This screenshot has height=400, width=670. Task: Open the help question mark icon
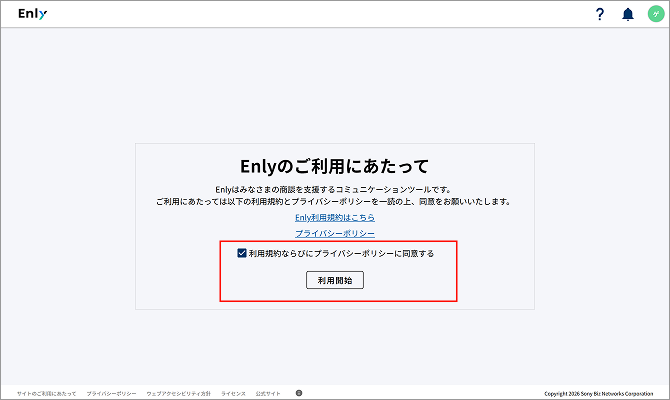pyautogui.click(x=600, y=14)
